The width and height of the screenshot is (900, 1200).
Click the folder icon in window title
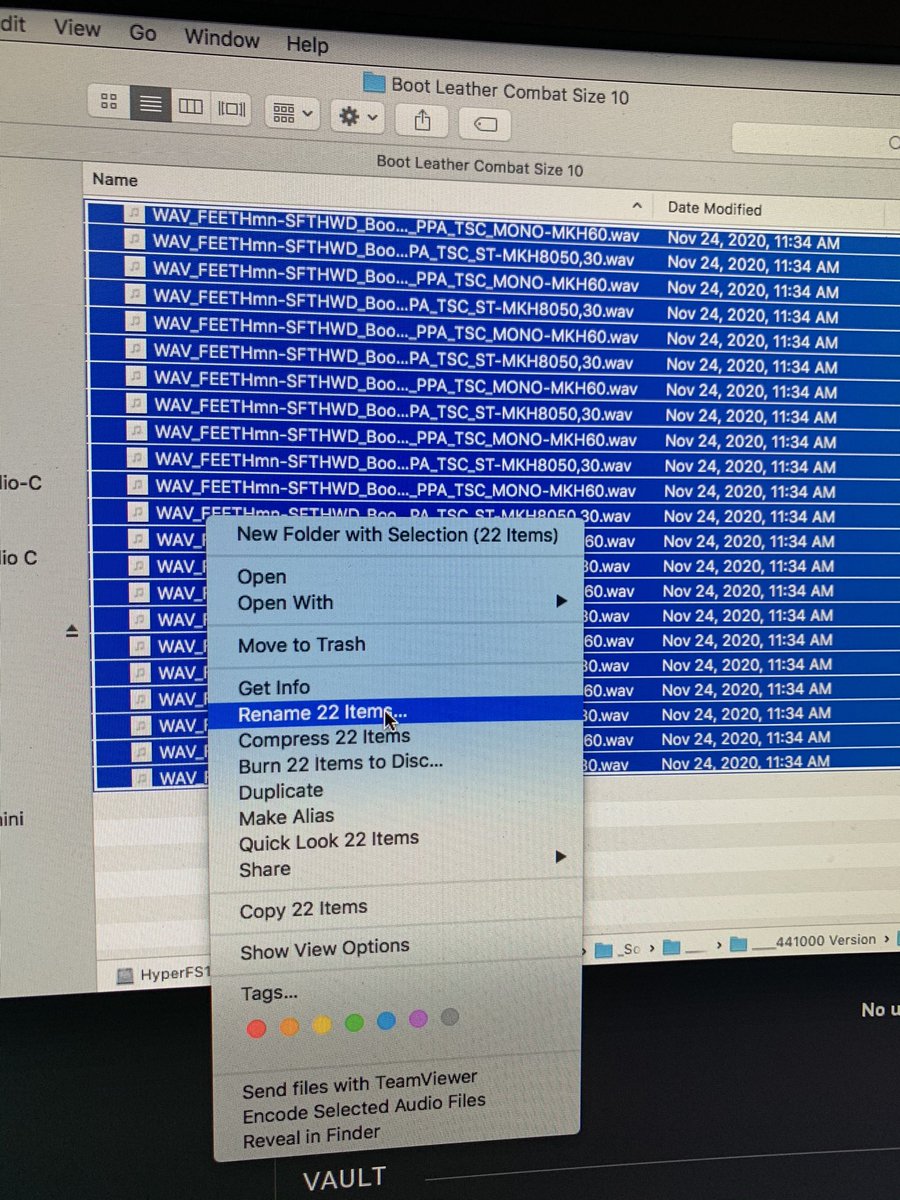tap(374, 82)
